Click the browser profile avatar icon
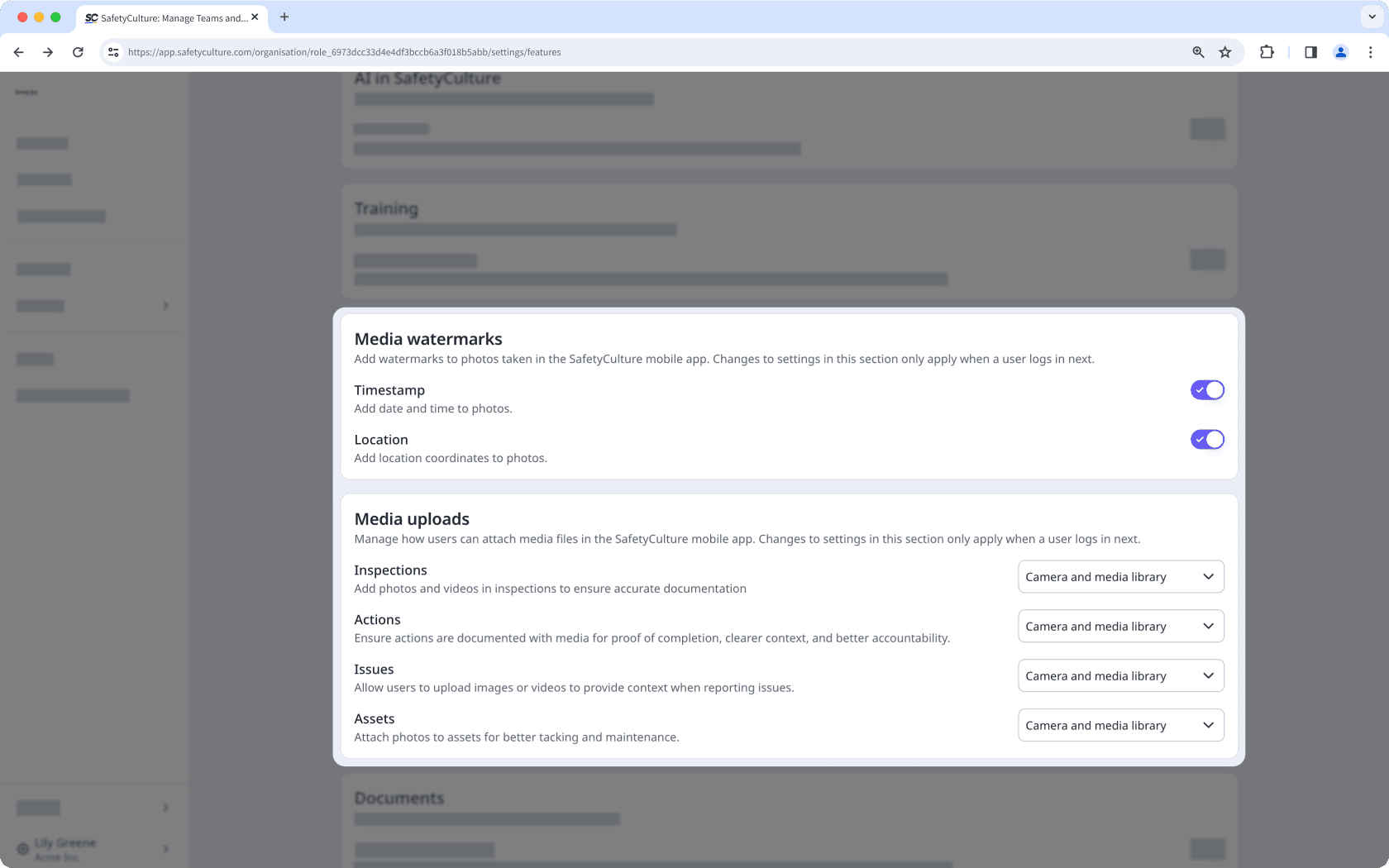Viewport: 1389px width, 868px height. 1340,51
